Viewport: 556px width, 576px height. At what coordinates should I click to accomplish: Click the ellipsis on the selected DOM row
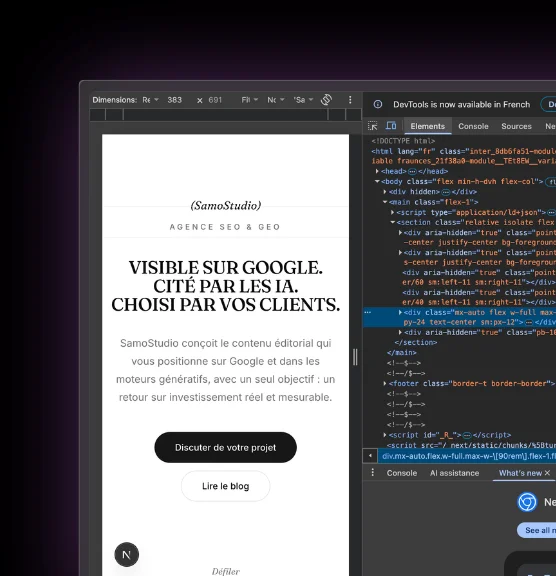367,312
